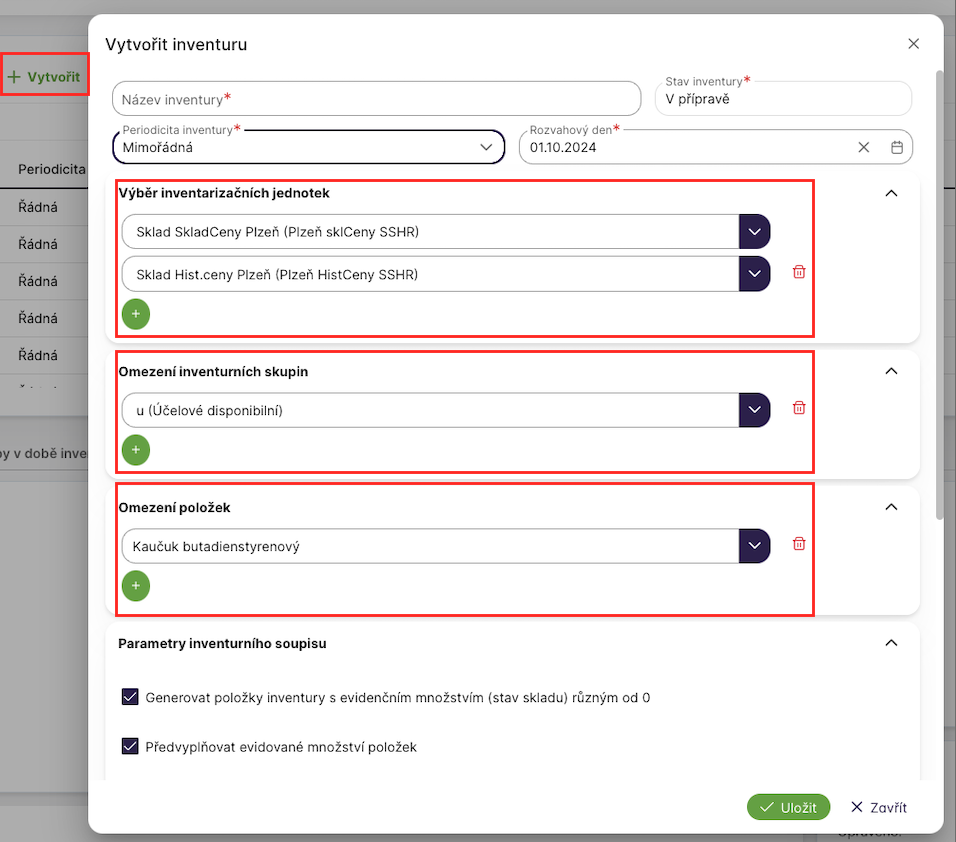Open calendar picker for Rozvahový den
Screen dimensions: 956x842
tap(897, 147)
